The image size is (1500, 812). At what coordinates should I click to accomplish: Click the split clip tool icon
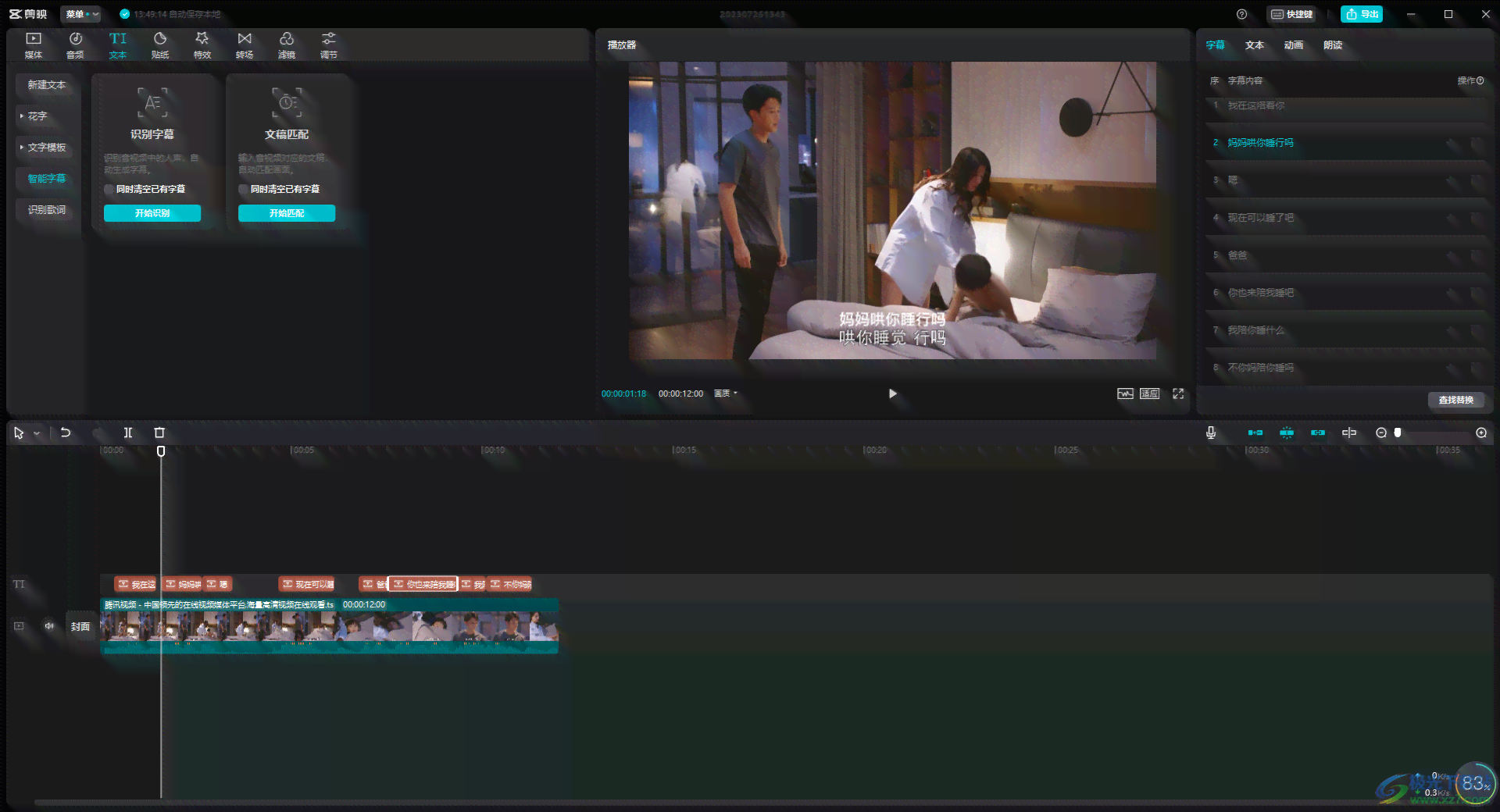(128, 433)
